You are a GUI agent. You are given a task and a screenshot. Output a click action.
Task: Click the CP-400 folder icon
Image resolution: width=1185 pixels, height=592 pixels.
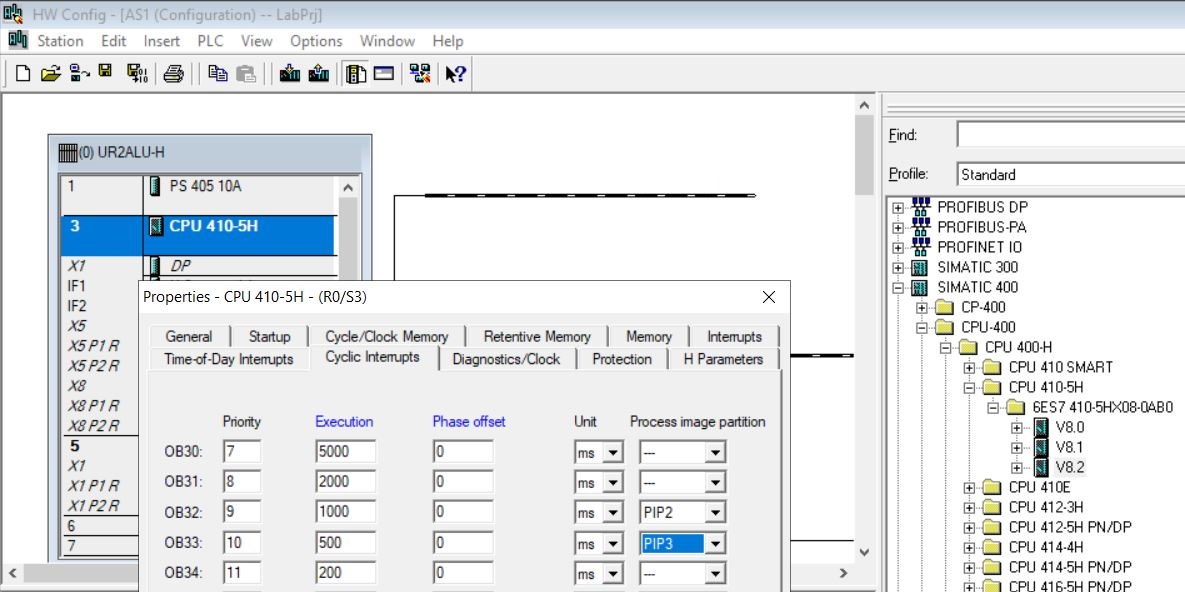[x=944, y=307]
